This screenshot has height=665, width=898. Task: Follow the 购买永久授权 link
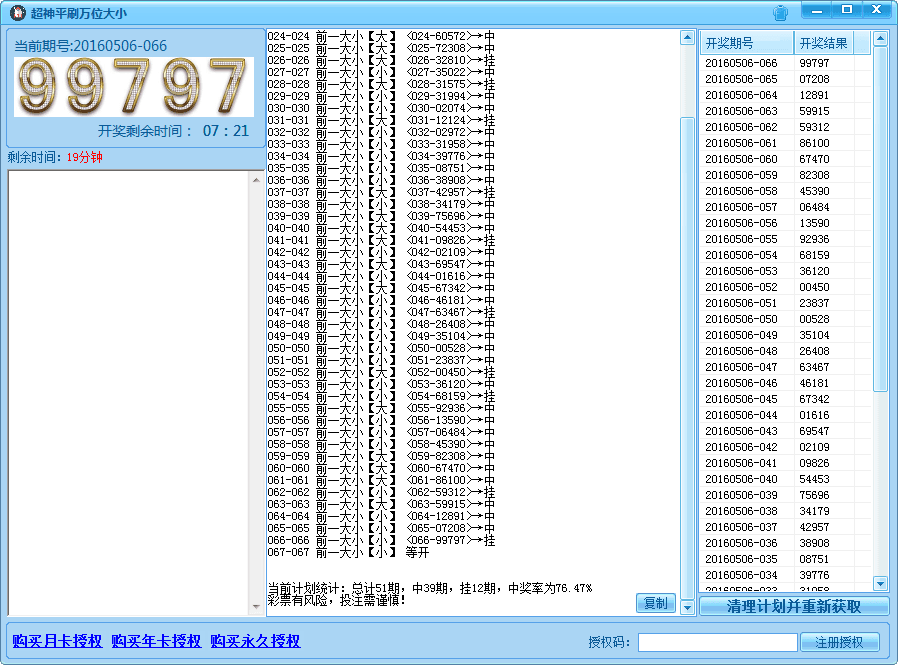coord(255,642)
